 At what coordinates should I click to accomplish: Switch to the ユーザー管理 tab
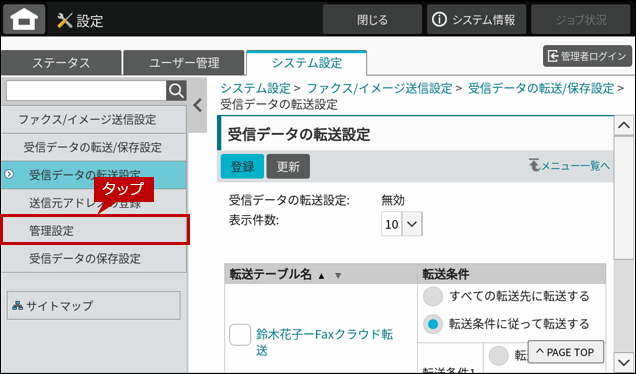coord(184,63)
